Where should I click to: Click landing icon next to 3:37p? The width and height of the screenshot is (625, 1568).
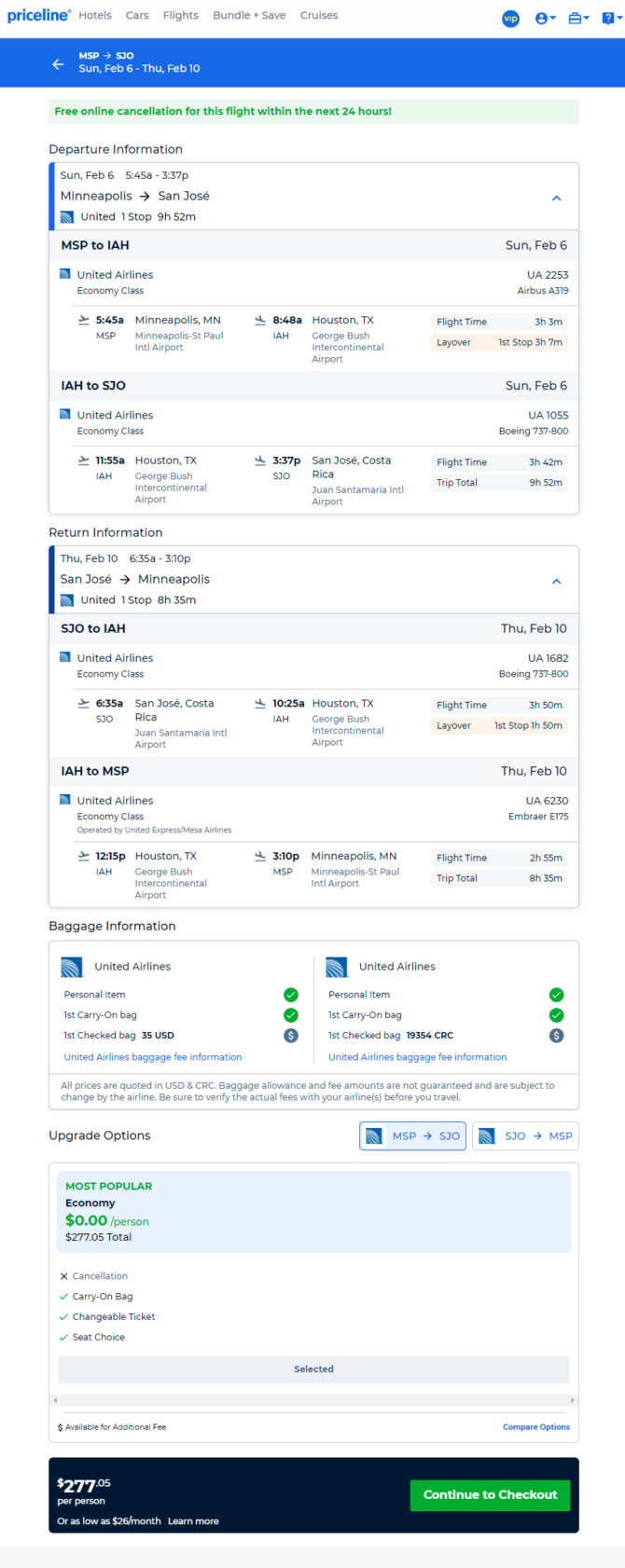point(260,461)
